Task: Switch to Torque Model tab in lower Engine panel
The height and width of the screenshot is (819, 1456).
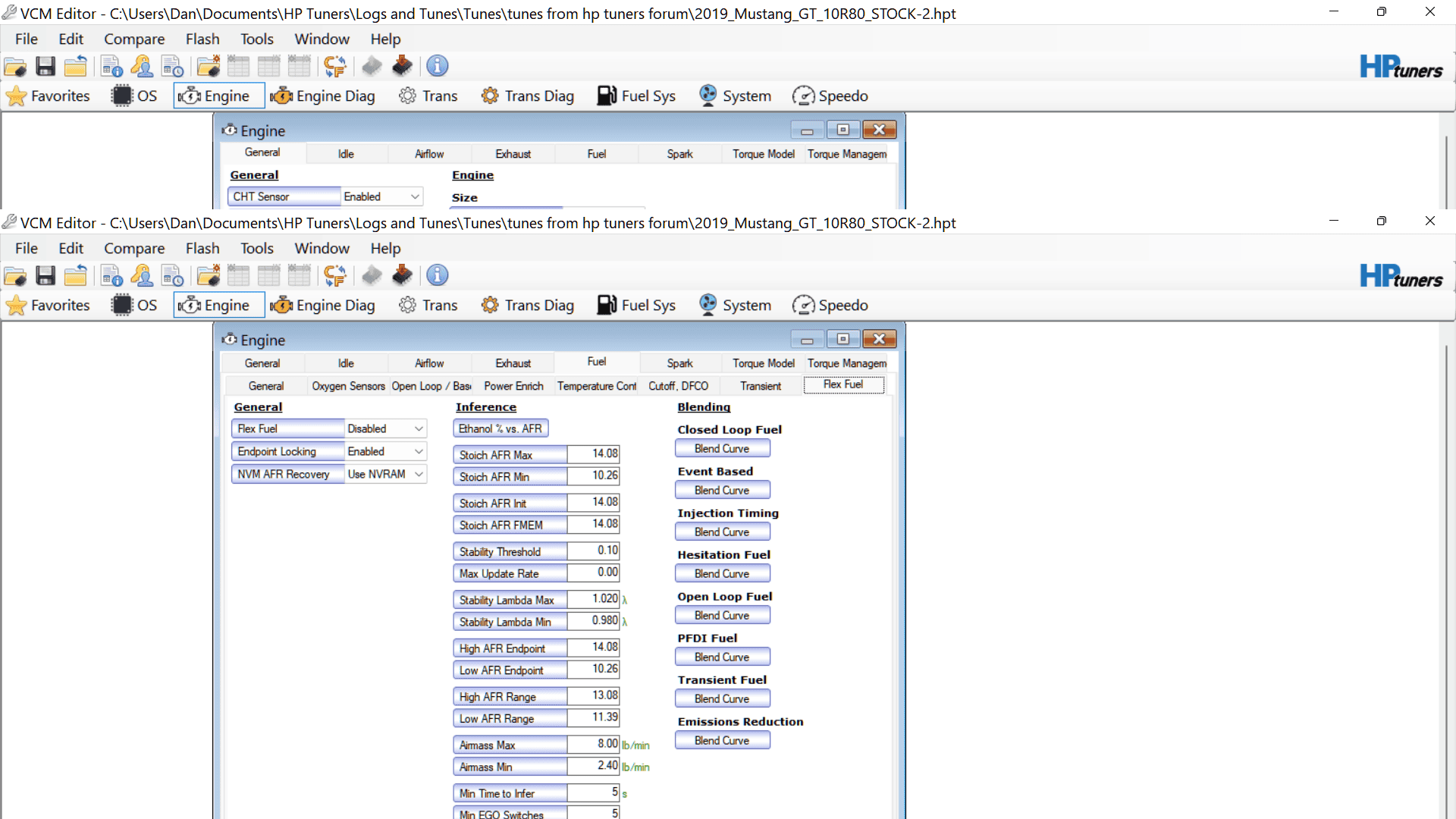Action: (x=763, y=364)
